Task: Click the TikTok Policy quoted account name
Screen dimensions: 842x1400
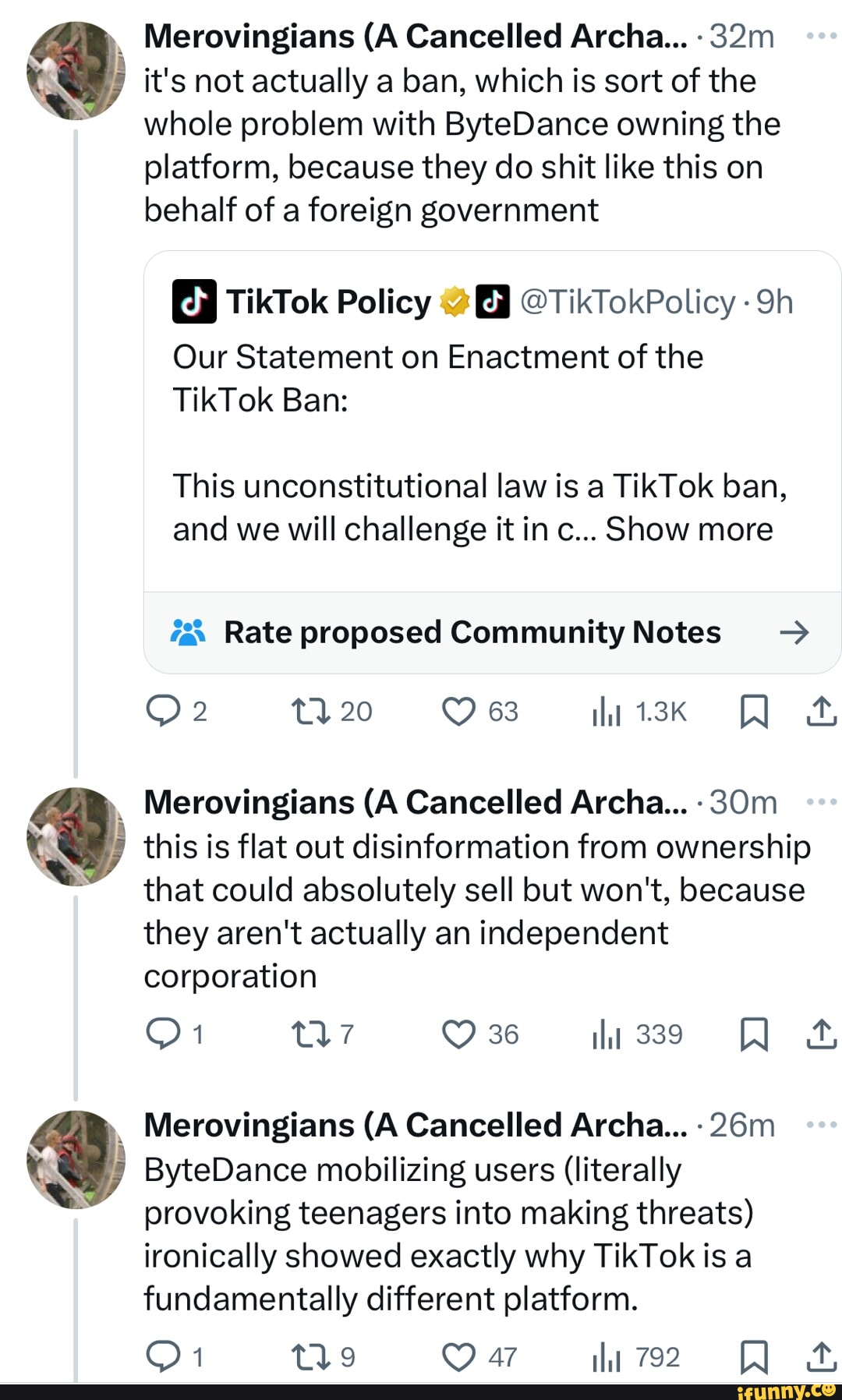Action: point(327,302)
